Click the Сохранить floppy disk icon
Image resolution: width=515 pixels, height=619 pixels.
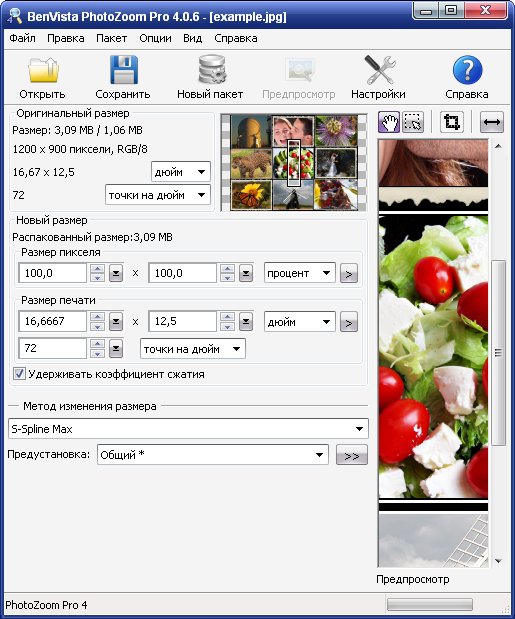click(x=124, y=70)
